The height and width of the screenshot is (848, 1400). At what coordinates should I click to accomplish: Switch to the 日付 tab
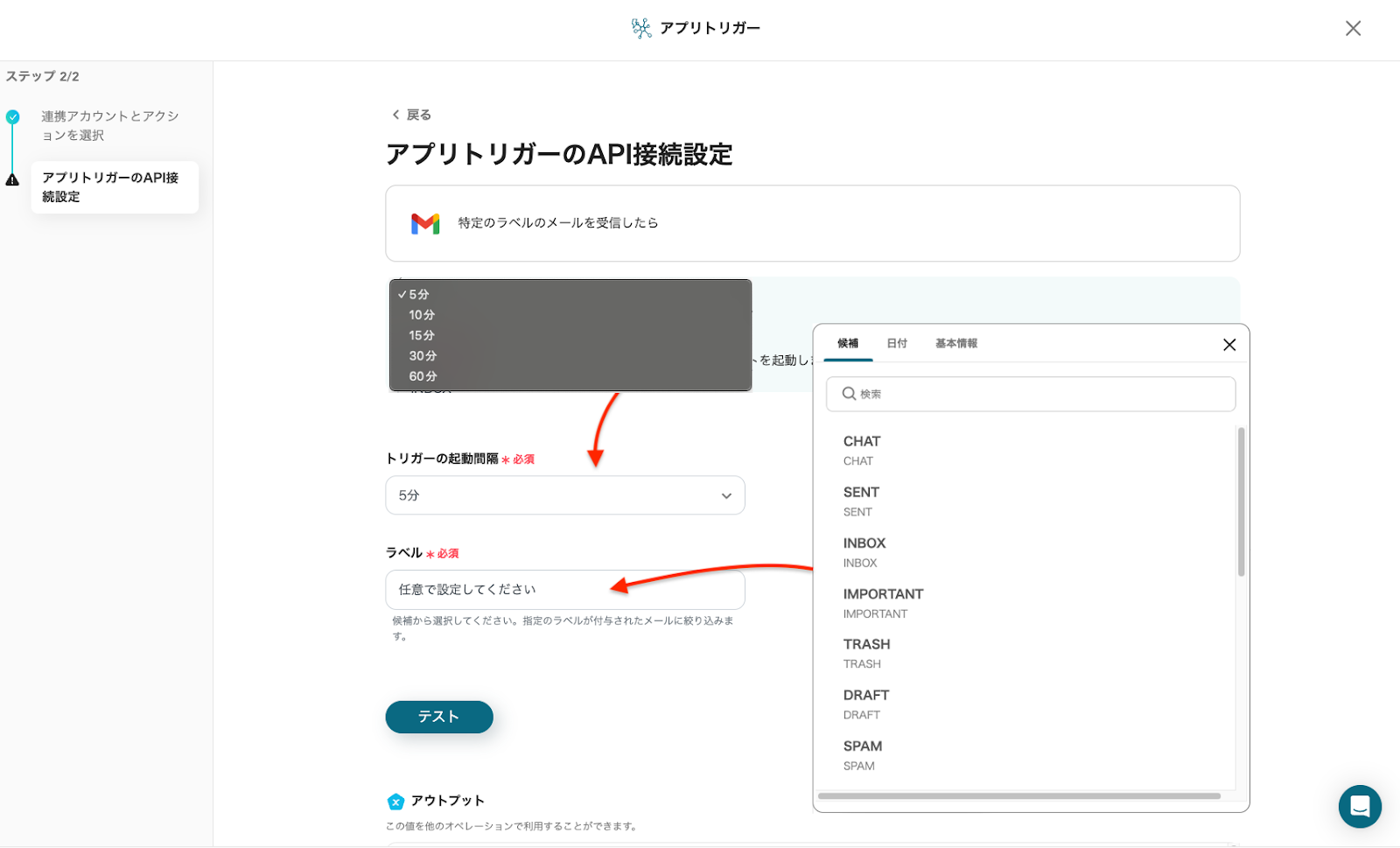click(897, 344)
